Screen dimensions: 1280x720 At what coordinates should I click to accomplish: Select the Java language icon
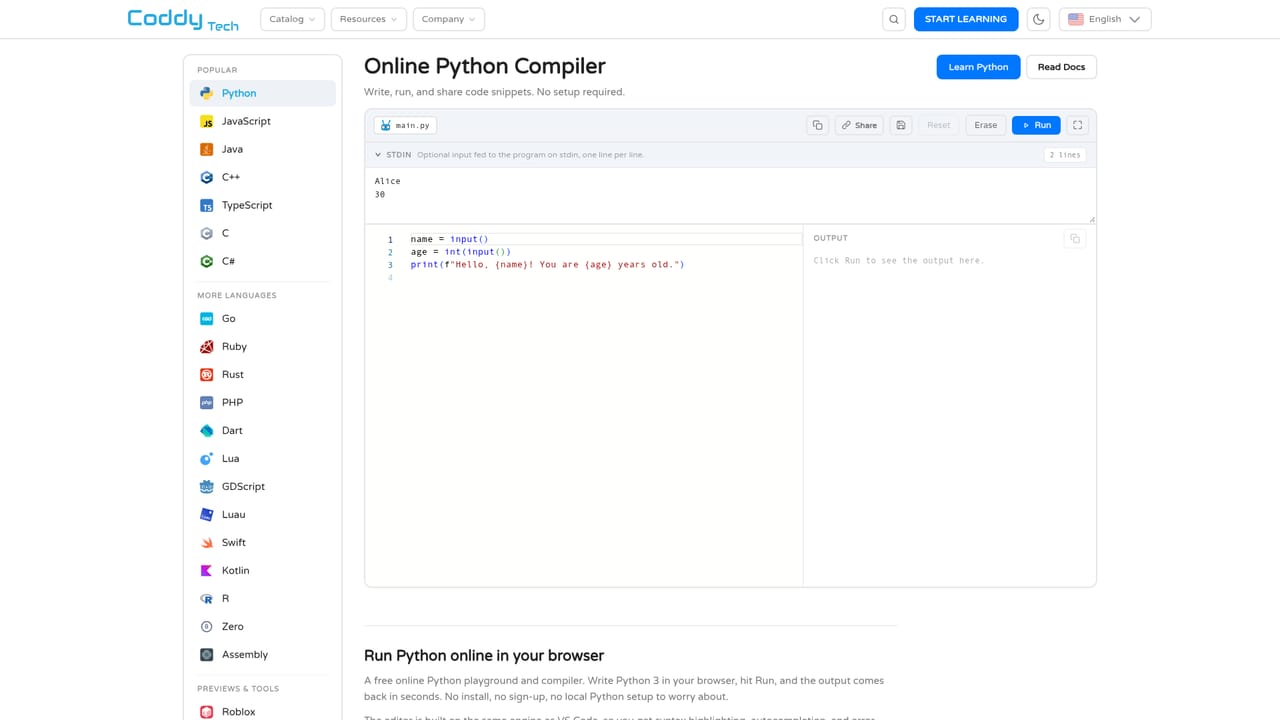tap(206, 149)
